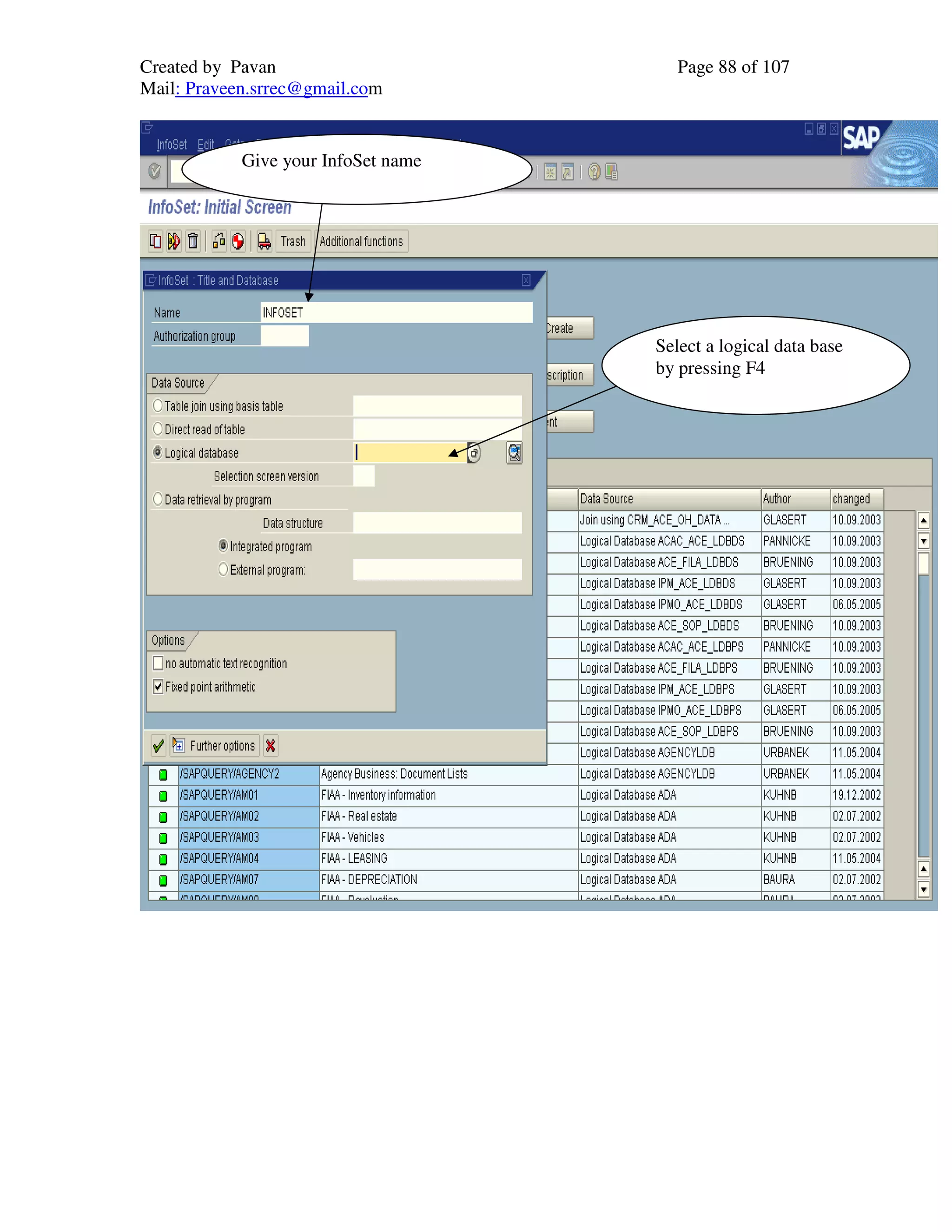Click into the Name field containing INFOSET
Screen dimensions: 952x1232
pos(397,312)
